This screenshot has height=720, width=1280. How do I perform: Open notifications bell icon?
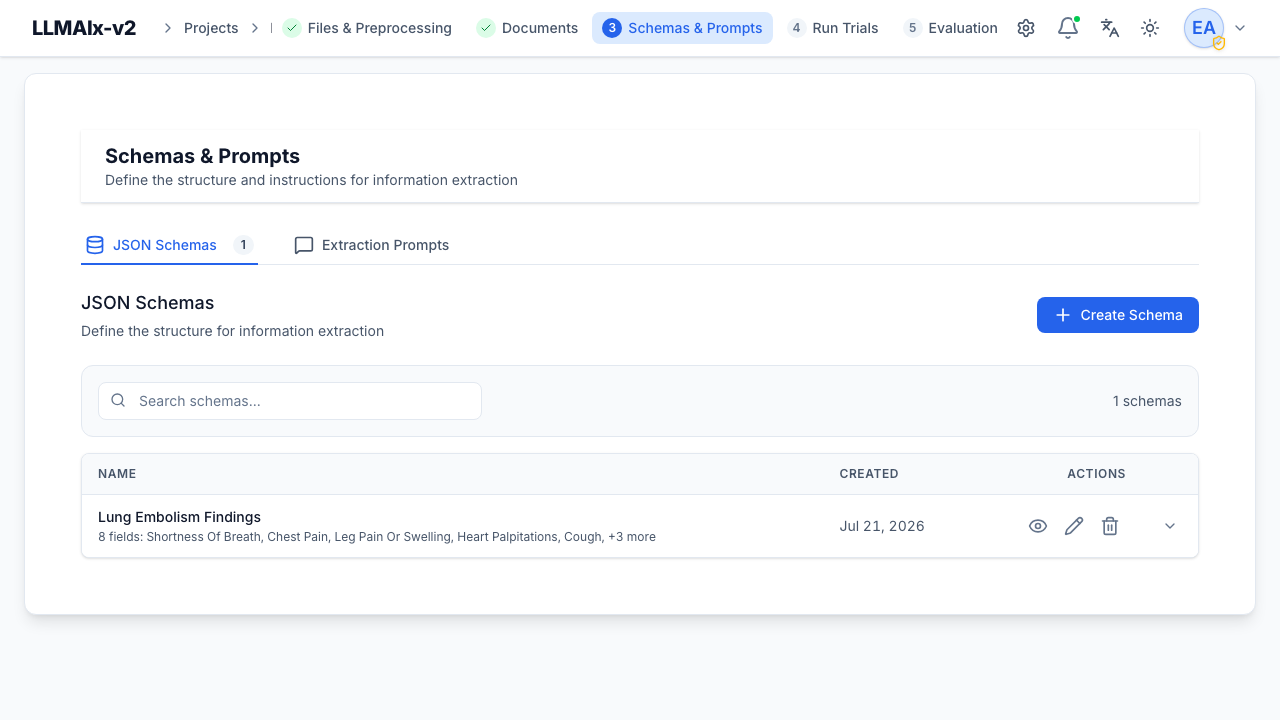(x=1068, y=28)
